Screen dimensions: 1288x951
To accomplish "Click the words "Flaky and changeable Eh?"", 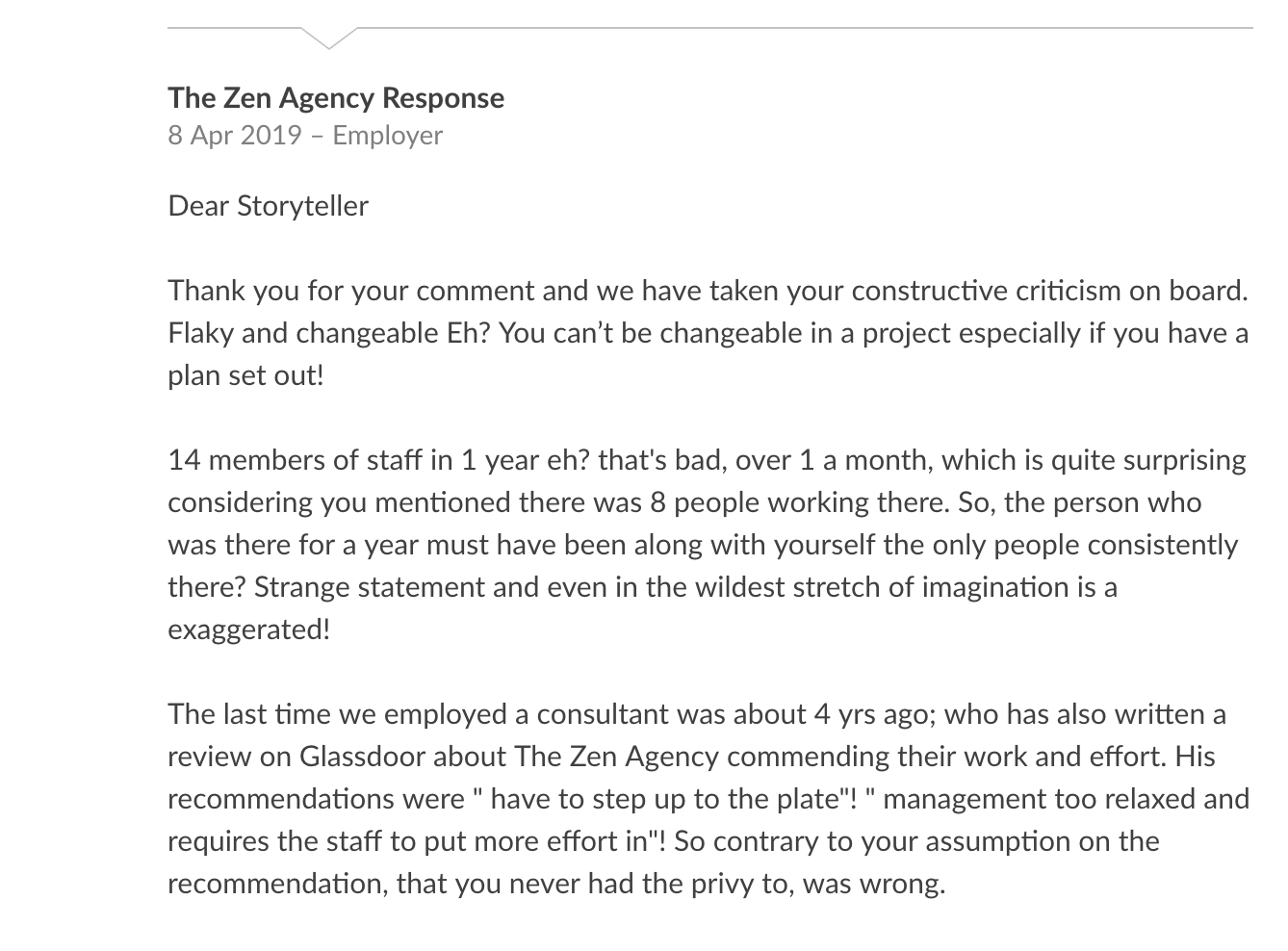I will [322, 333].
